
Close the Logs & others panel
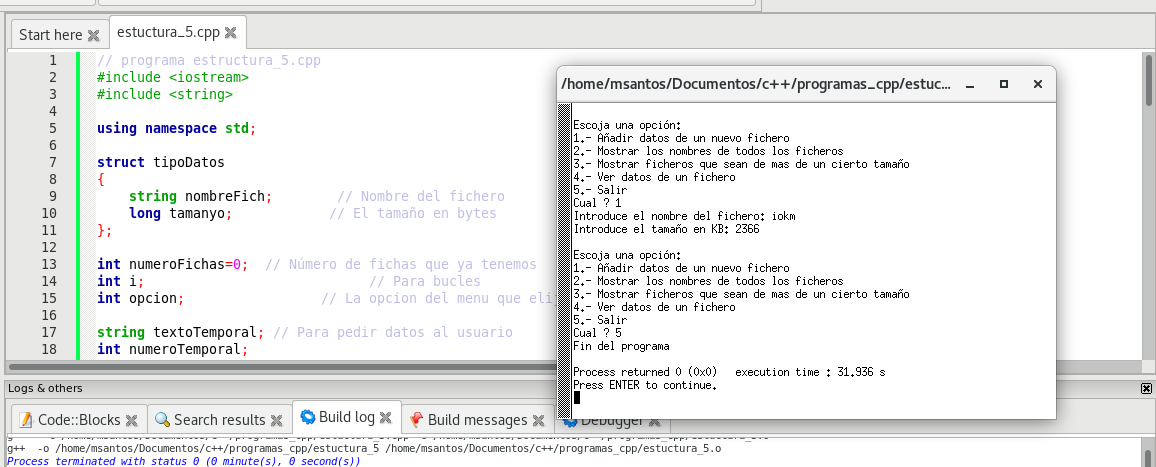[1146, 388]
